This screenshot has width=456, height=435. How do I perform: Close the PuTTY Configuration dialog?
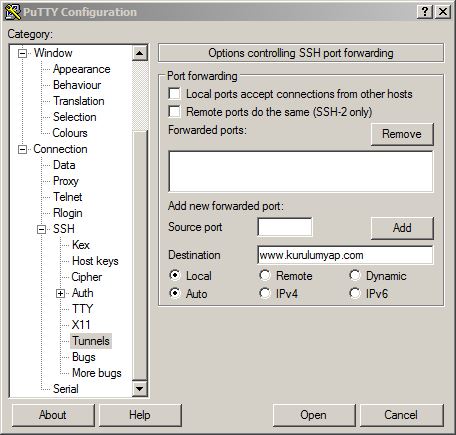click(x=443, y=12)
